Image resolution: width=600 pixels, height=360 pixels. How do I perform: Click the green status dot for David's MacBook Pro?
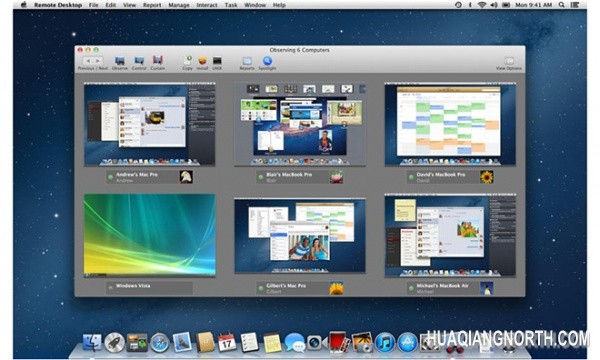point(411,177)
